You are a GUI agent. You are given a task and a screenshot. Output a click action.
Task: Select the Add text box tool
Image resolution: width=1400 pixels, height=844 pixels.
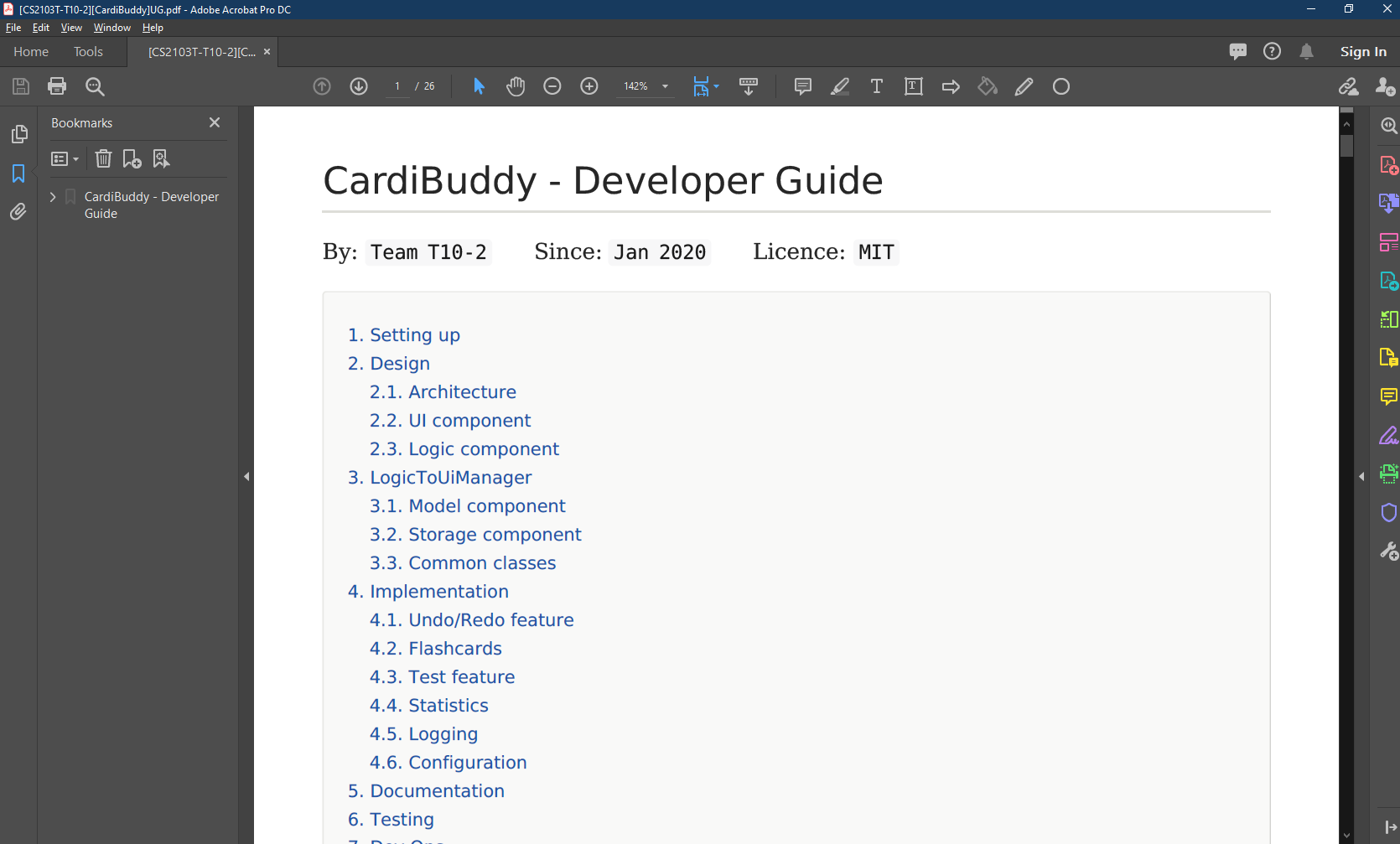[x=914, y=86]
